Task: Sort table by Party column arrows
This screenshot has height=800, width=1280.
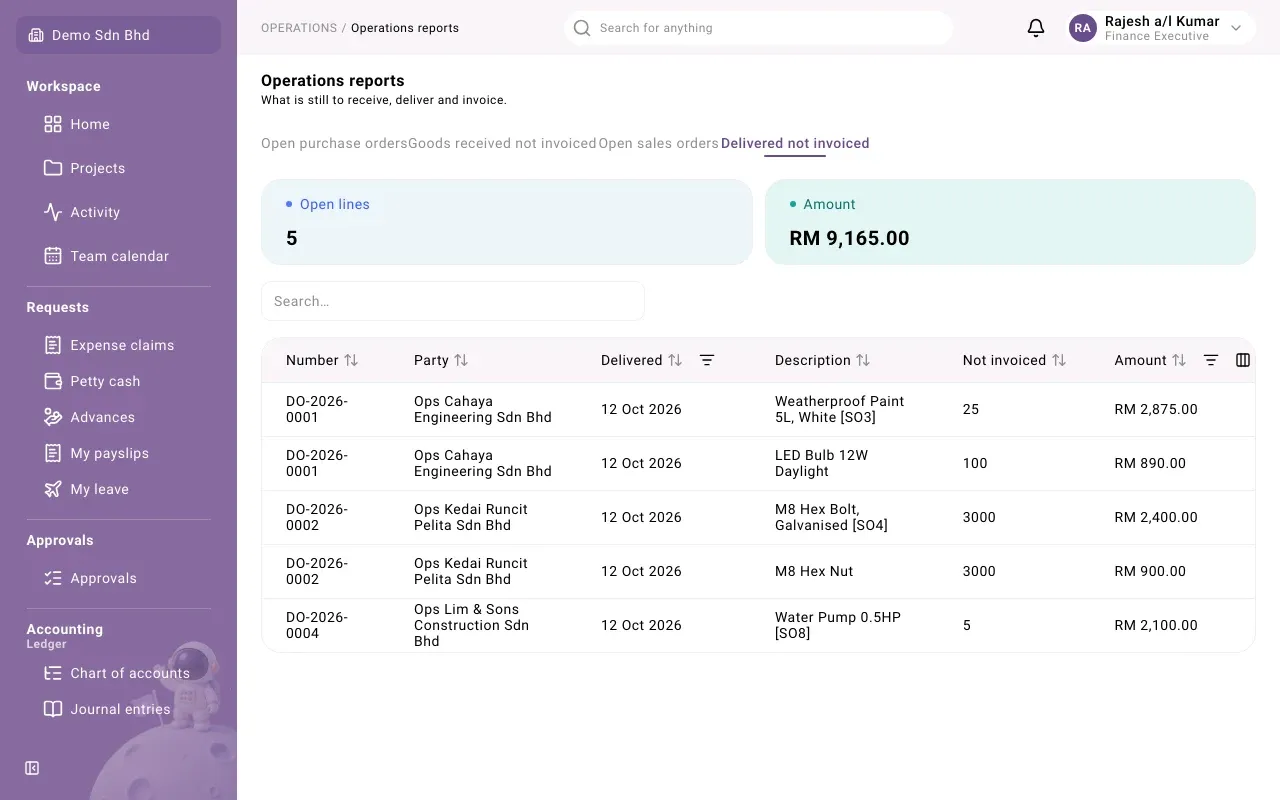Action: pos(461,360)
